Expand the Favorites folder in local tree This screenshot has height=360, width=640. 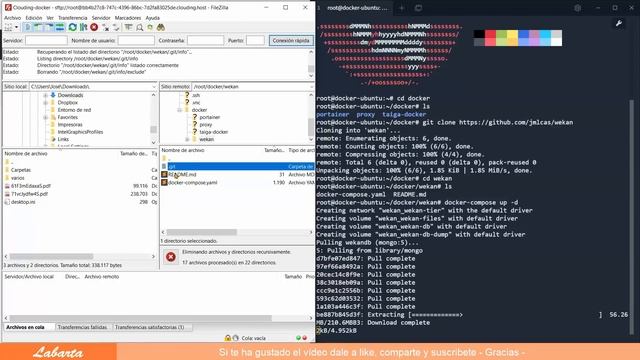46,117
